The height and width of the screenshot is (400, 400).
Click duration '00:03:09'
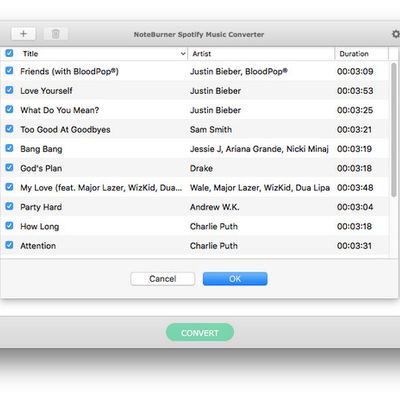pos(355,71)
